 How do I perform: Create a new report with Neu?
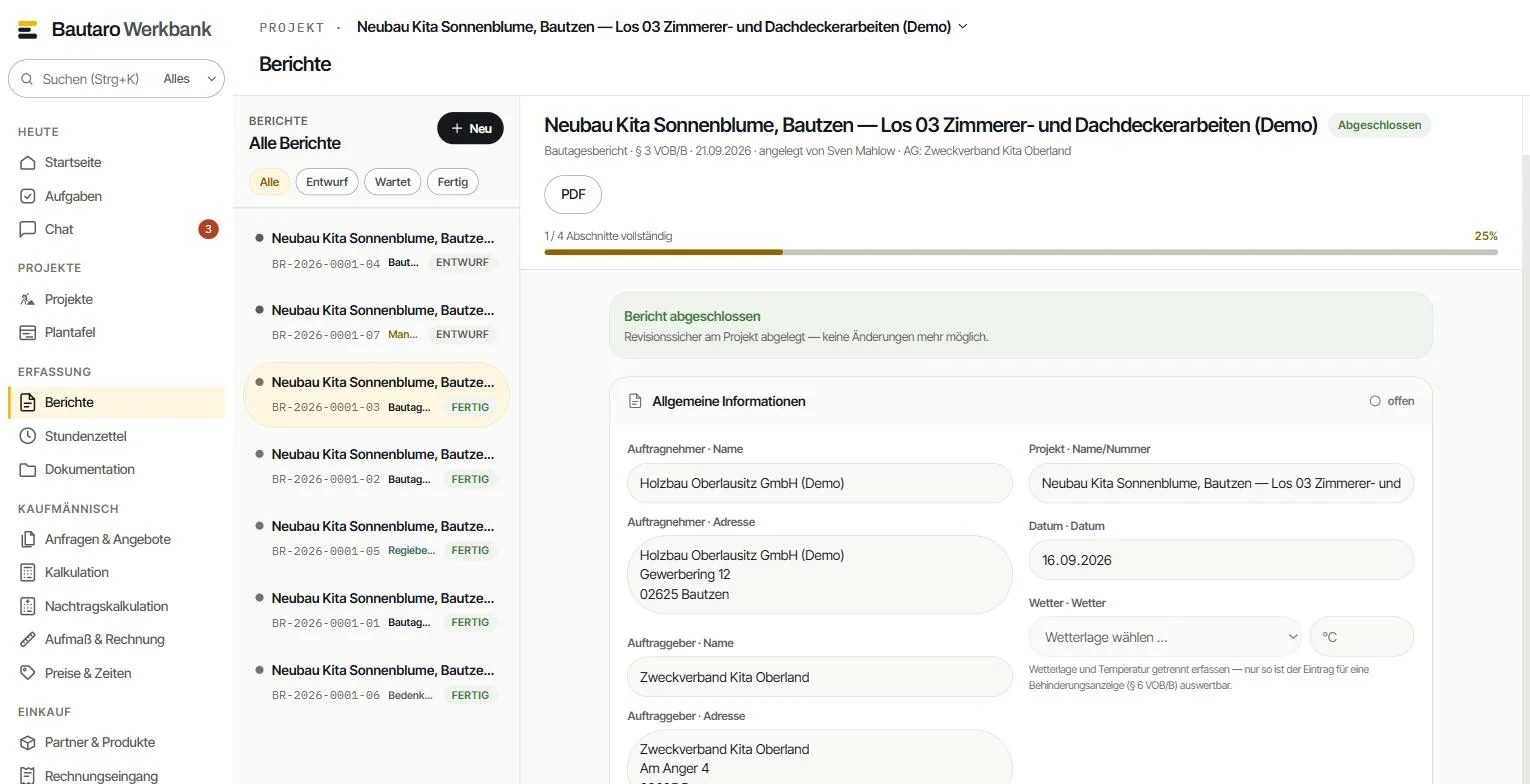coord(470,128)
